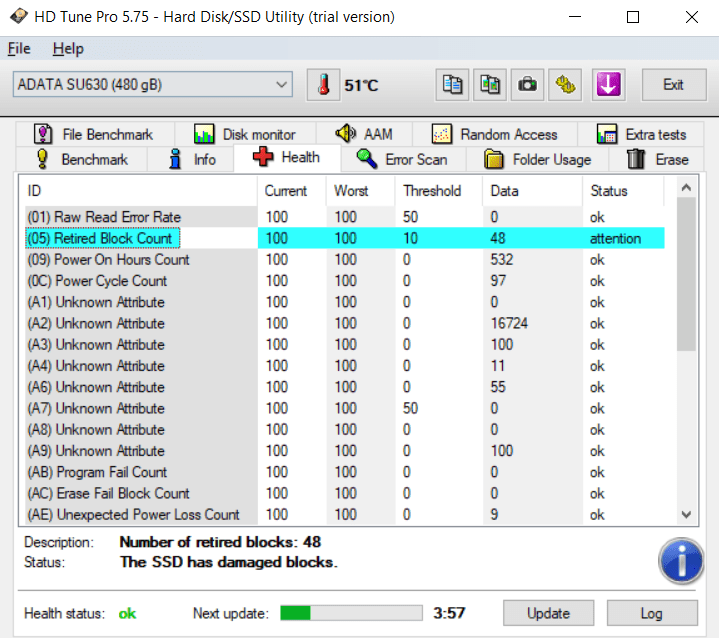Click the Disk monitor chart icon

tap(204, 134)
